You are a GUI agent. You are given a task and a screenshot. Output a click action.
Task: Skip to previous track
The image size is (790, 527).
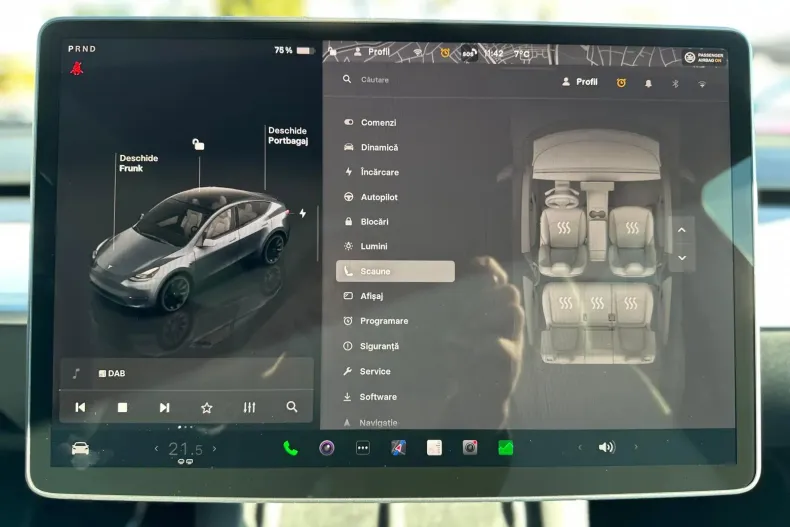[x=80, y=407]
